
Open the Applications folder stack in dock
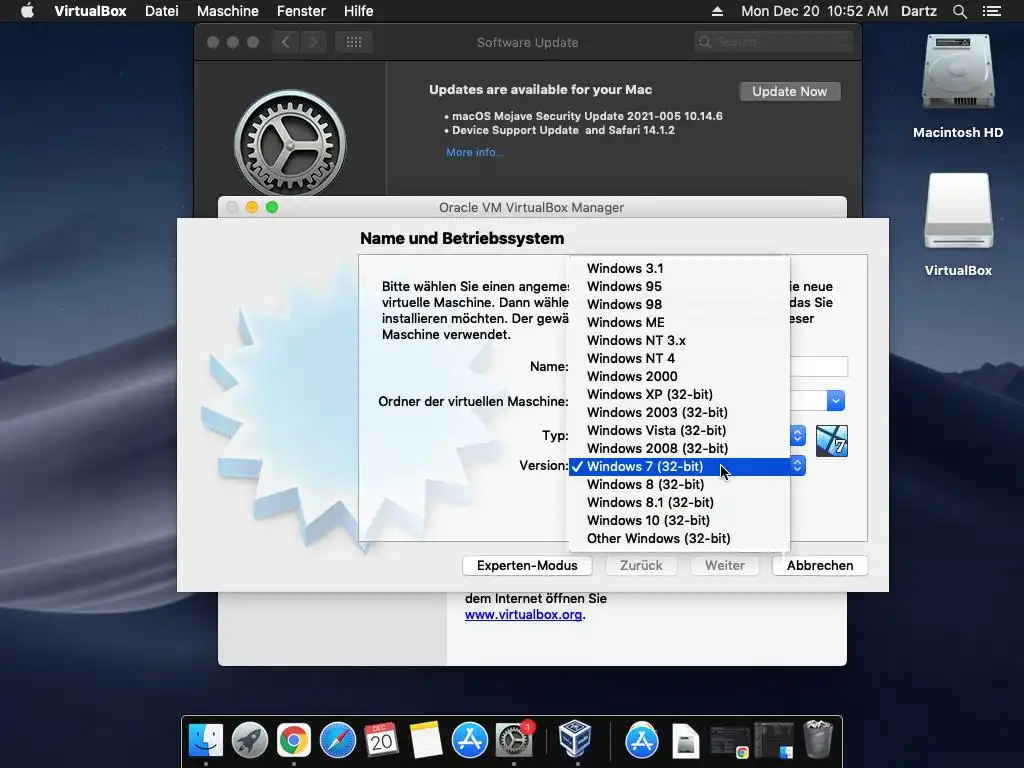[x=642, y=741]
